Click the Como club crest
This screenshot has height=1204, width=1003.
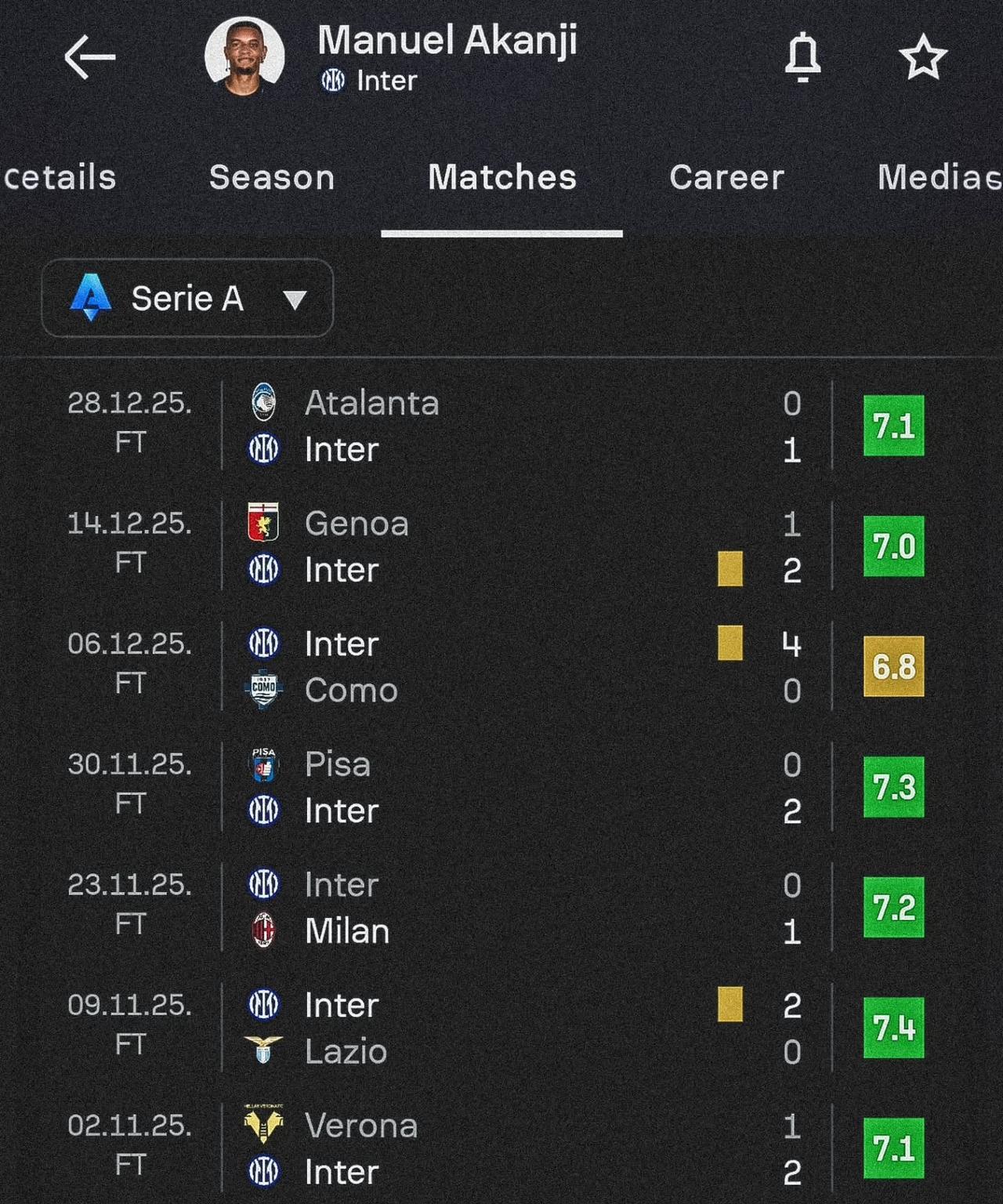264,690
